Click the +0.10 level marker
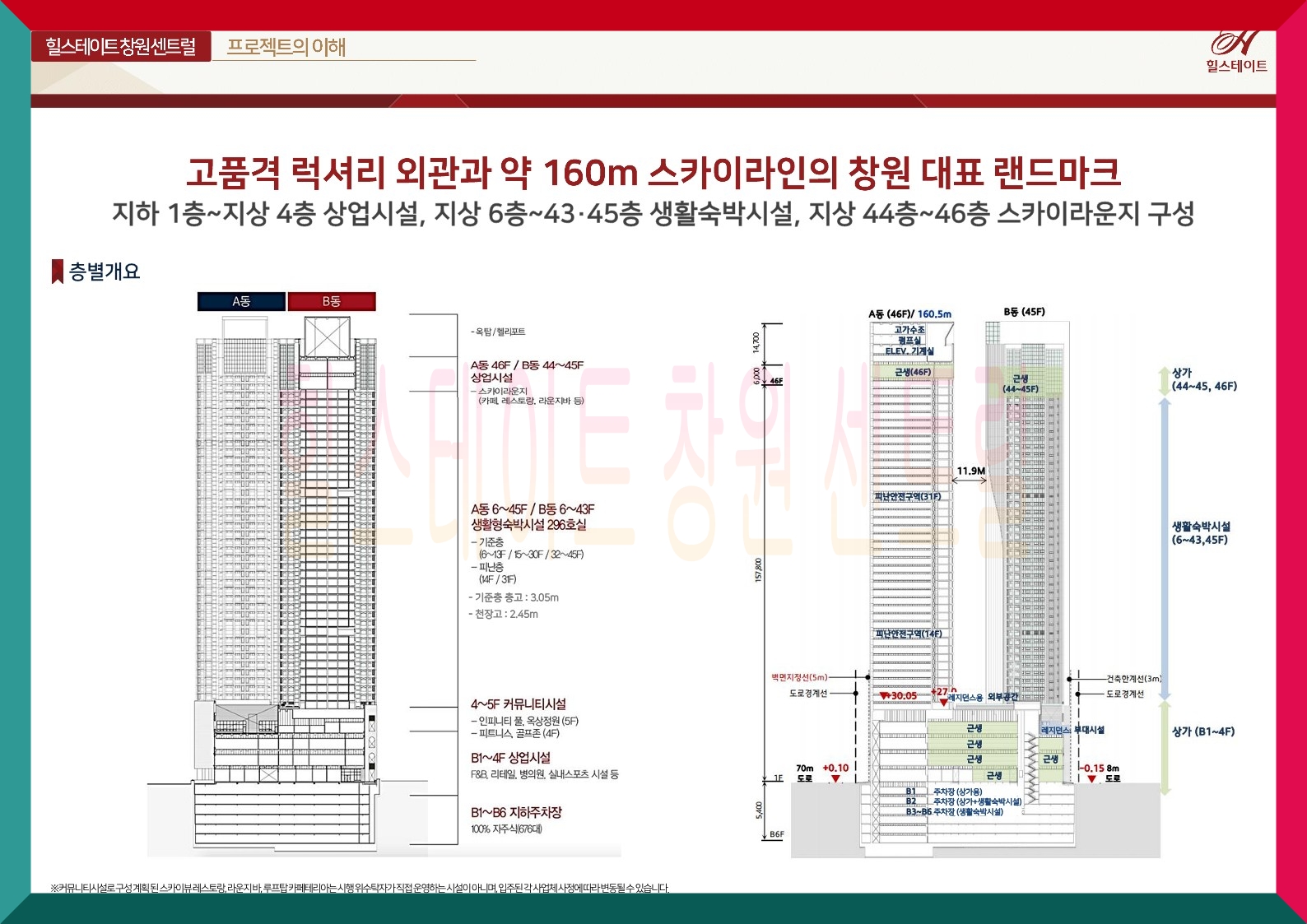The image size is (1307, 924). [835, 772]
